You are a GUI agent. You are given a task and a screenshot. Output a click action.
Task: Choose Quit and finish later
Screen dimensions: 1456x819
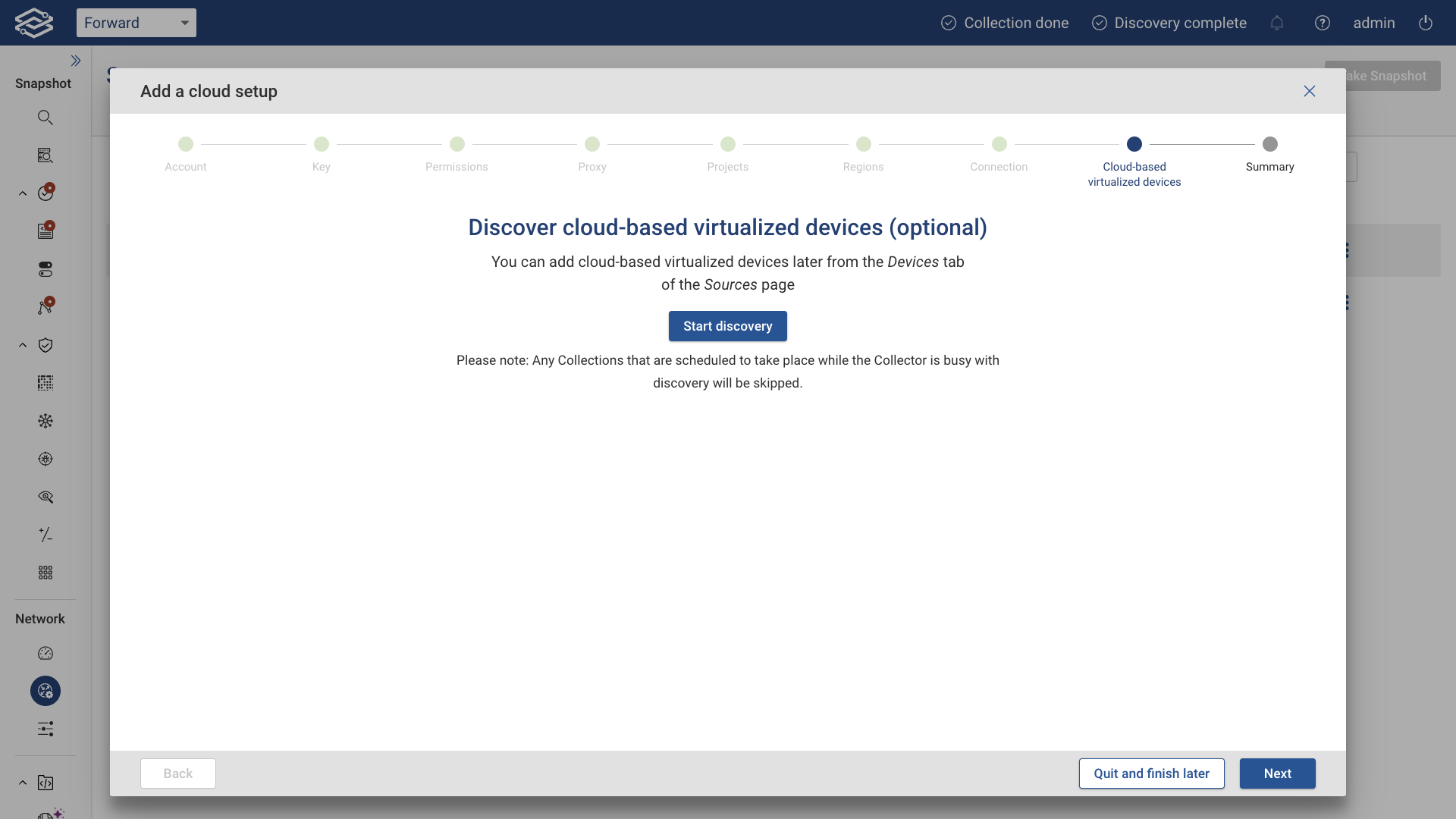tap(1151, 773)
